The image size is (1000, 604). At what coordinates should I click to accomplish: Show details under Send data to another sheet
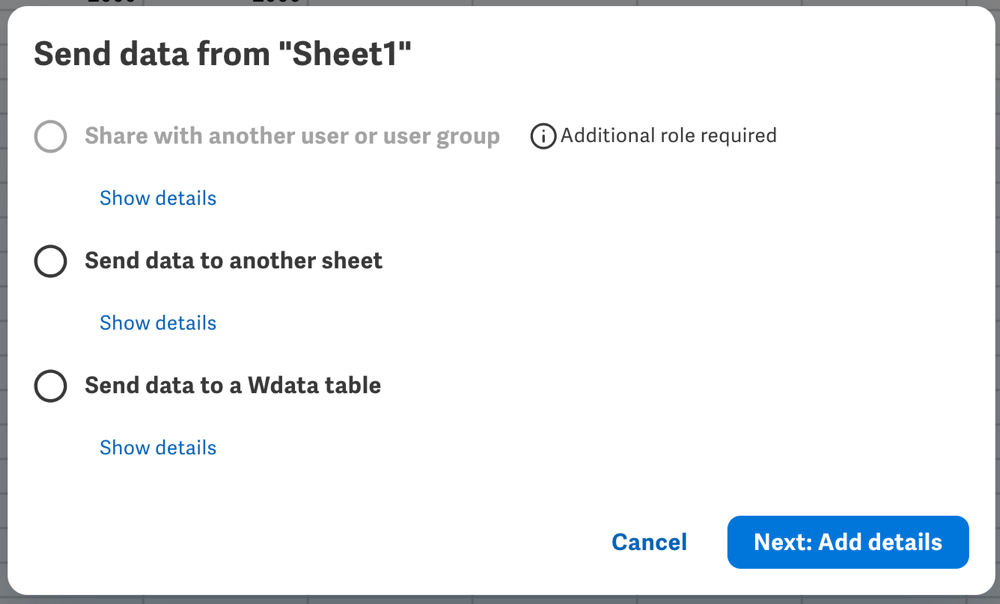(x=157, y=322)
